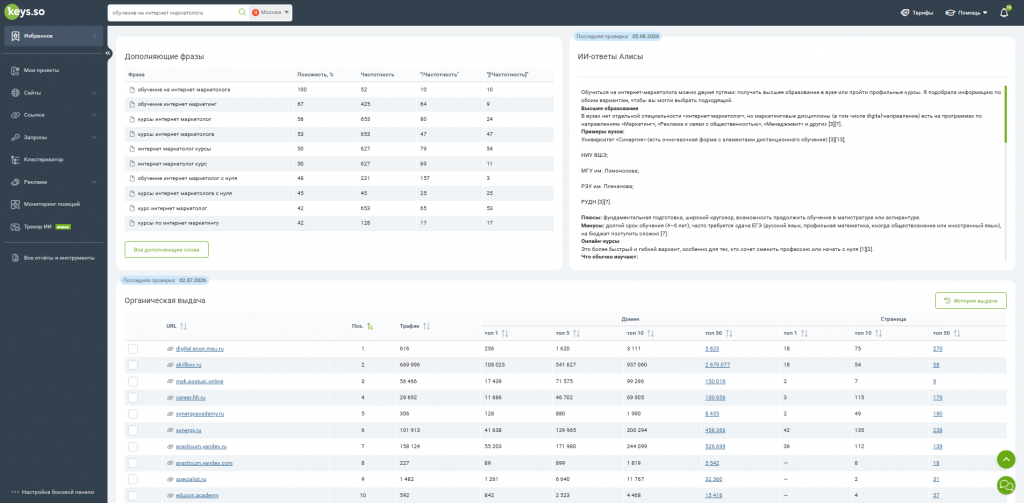
Task: Click traffic value 669 996
Action: click(410, 365)
